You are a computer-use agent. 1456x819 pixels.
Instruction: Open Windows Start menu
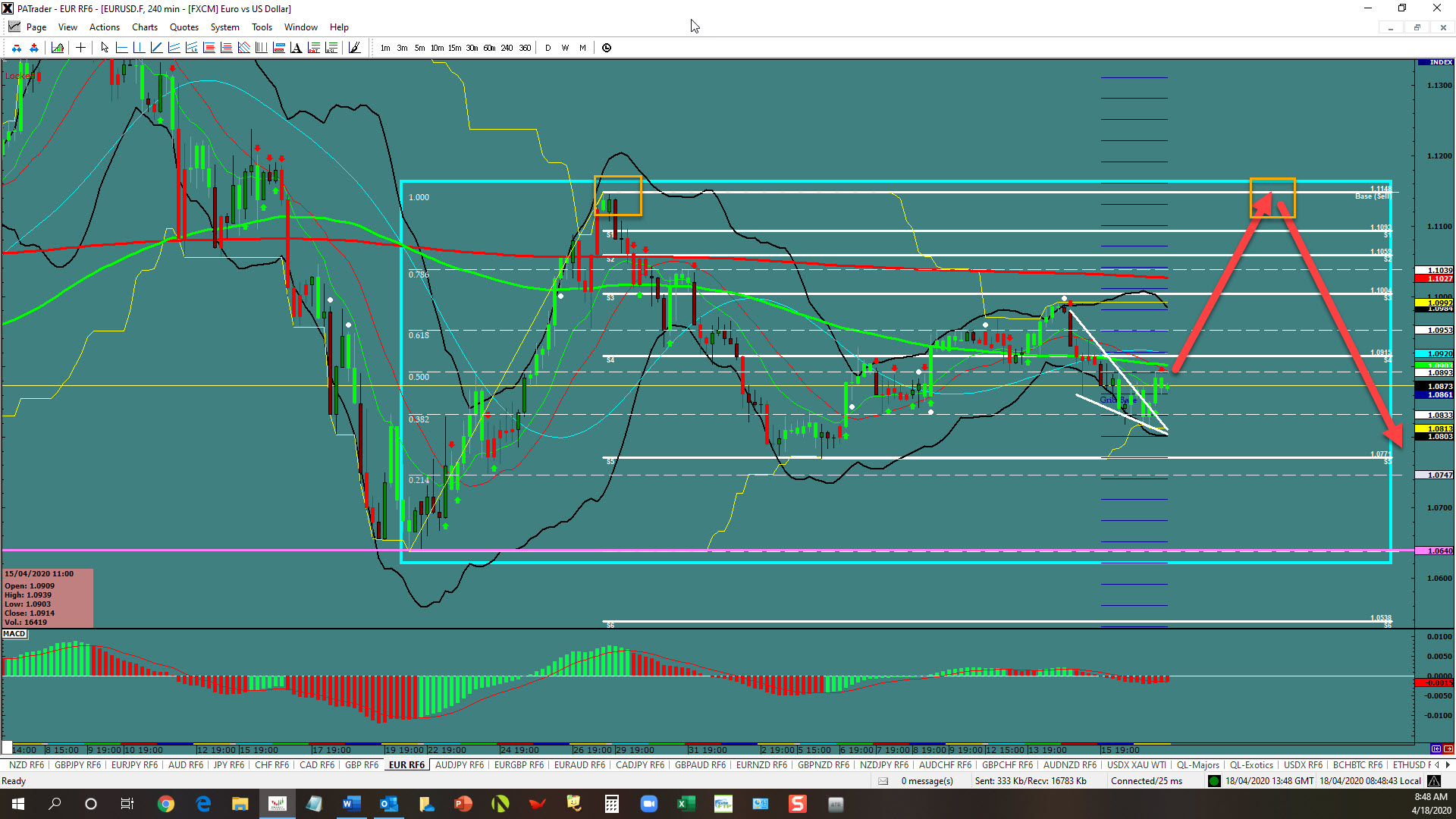[18, 804]
